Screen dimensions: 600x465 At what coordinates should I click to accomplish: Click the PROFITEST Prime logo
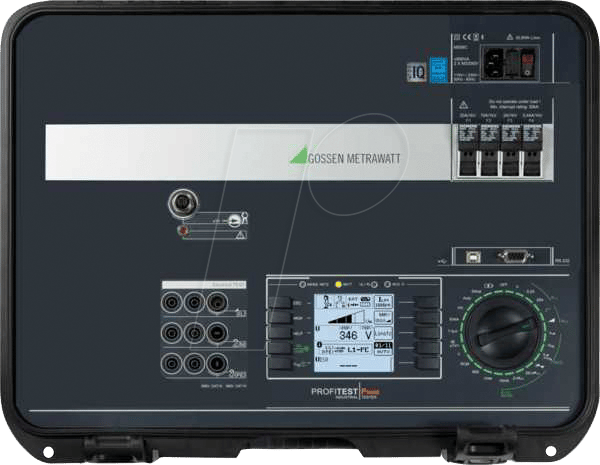tap(346, 392)
